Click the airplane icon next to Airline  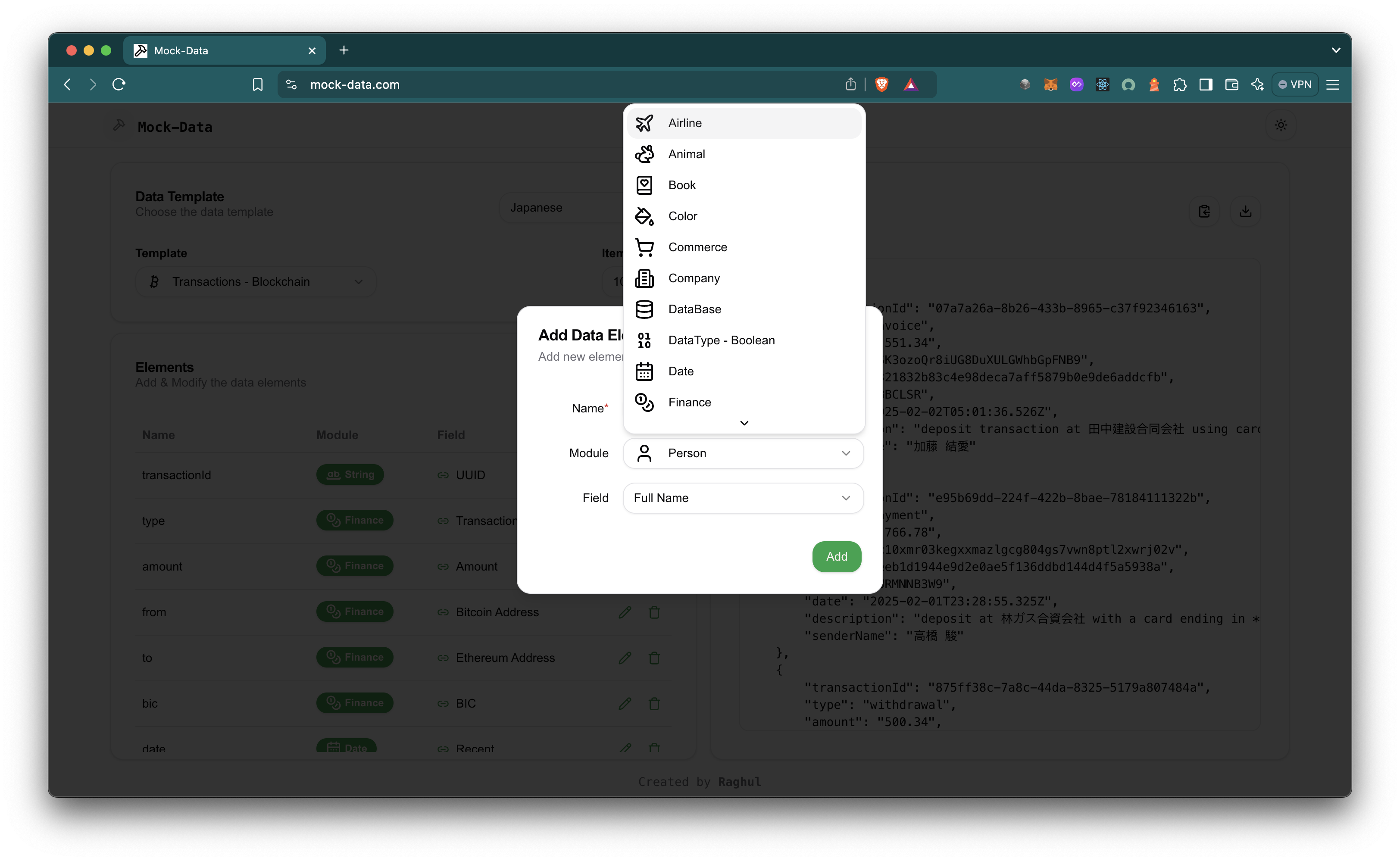644,123
